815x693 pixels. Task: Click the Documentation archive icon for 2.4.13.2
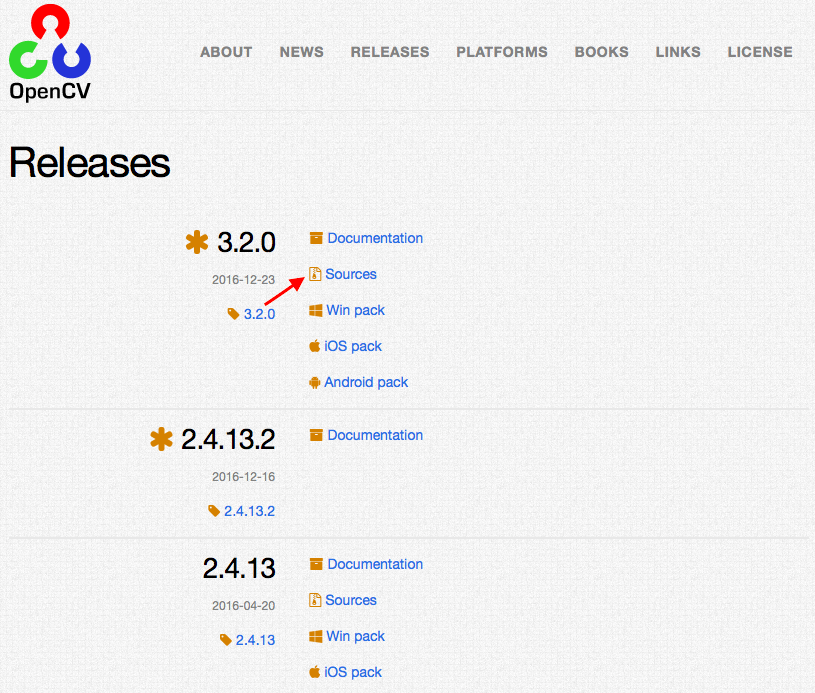(316, 435)
